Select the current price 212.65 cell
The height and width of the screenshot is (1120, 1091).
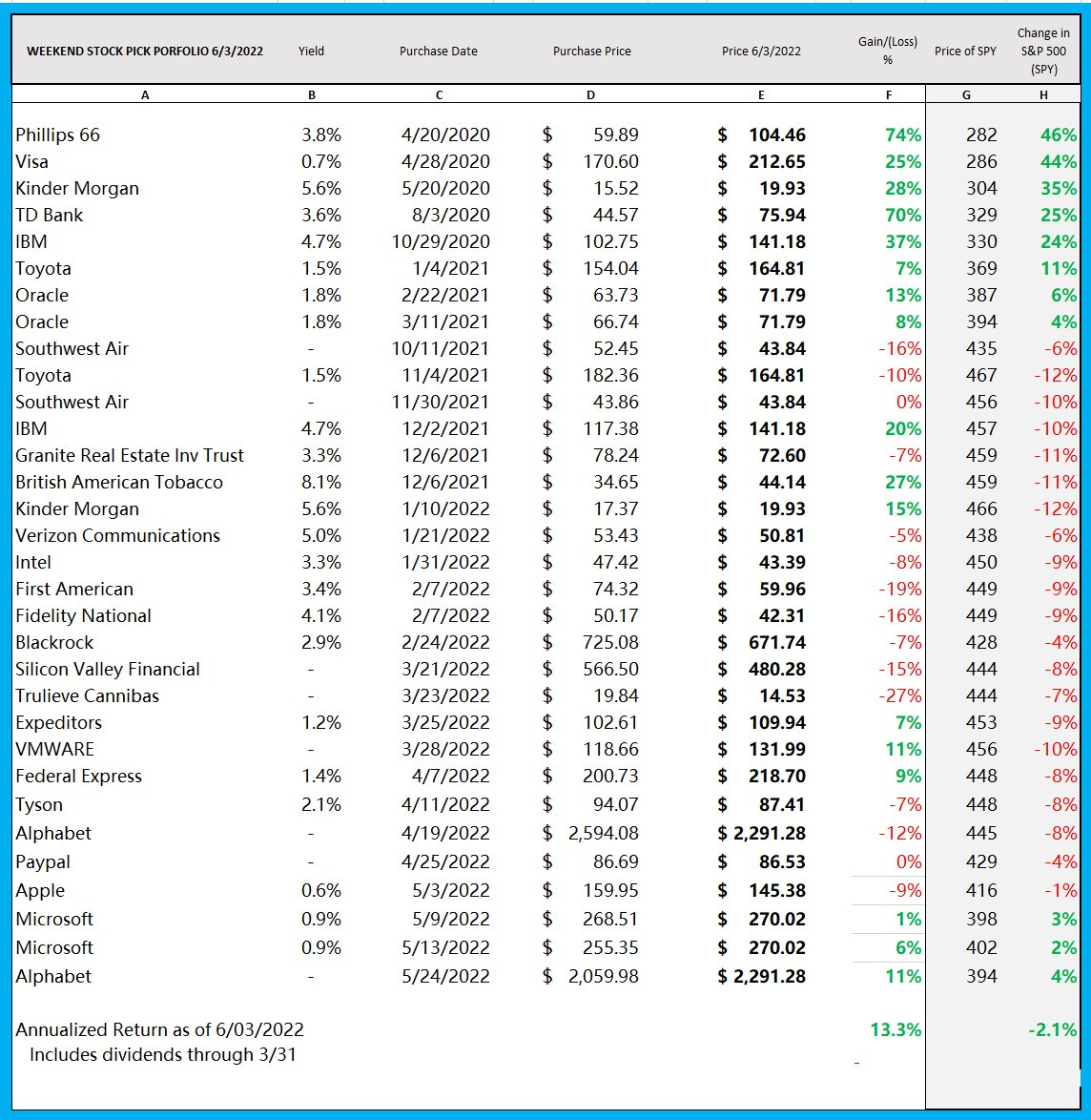point(777,161)
